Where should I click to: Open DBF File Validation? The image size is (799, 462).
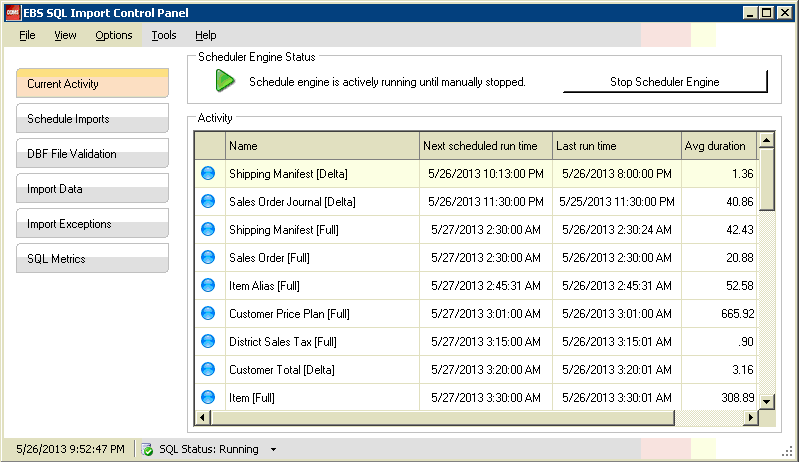click(x=92, y=153)
